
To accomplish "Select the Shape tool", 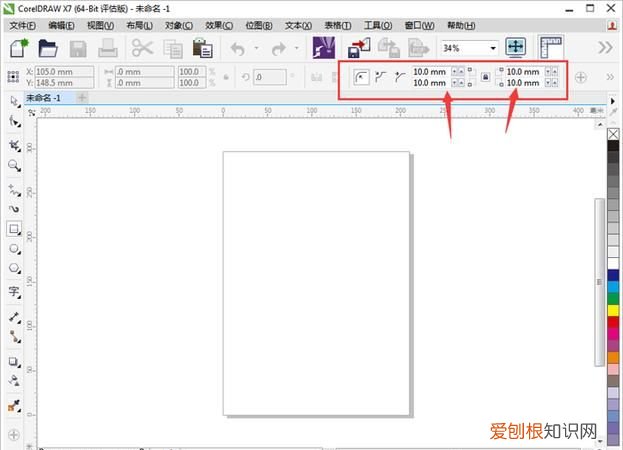I will tap(15, 121).
